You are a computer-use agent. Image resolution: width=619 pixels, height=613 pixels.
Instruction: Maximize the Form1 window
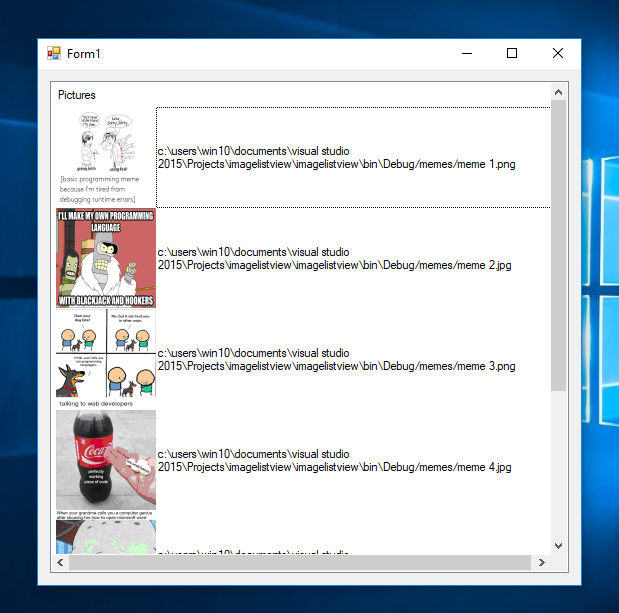(x=512, y=53)
